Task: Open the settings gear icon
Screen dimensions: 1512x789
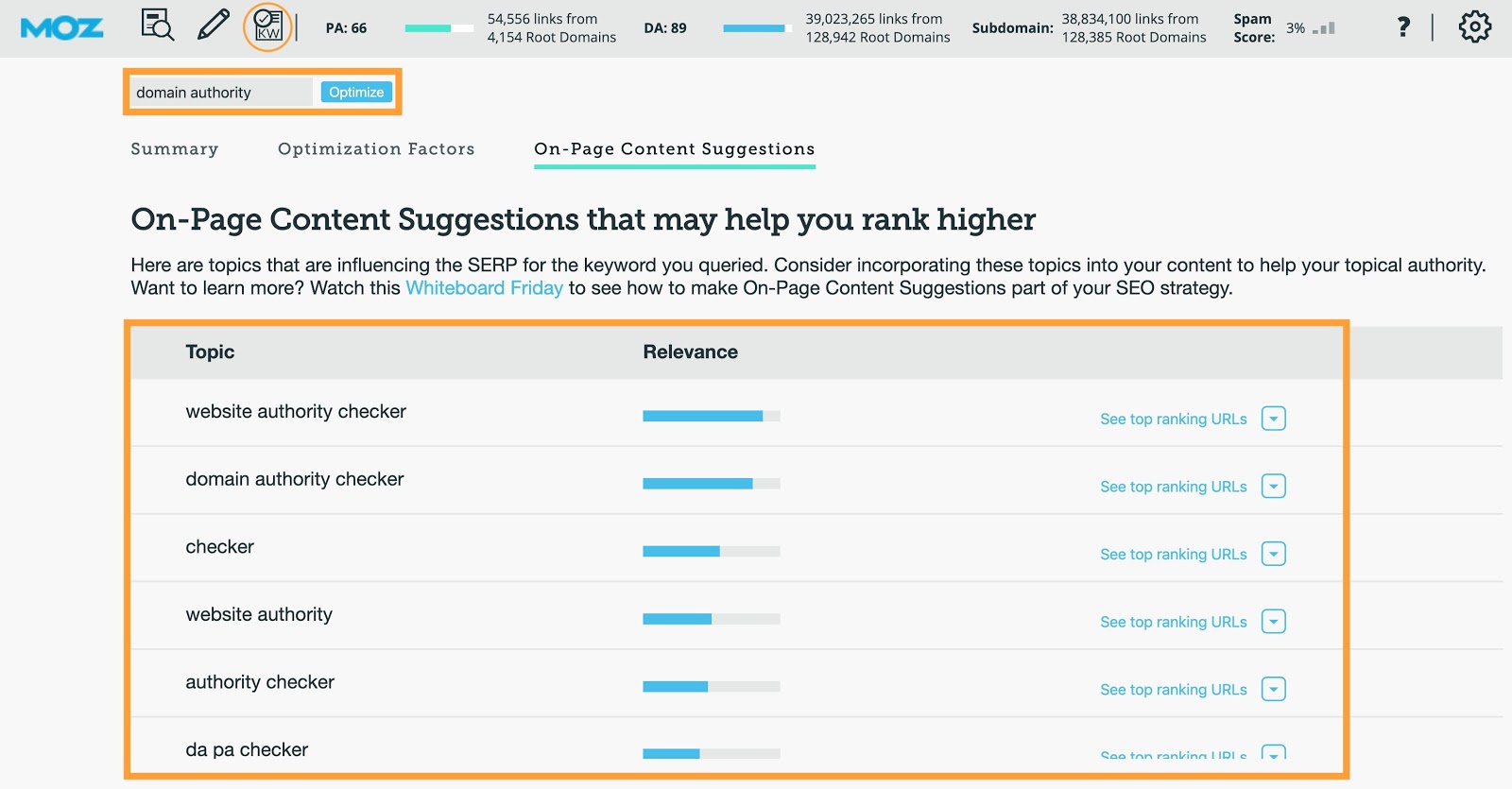Action: pos(1474,27)
